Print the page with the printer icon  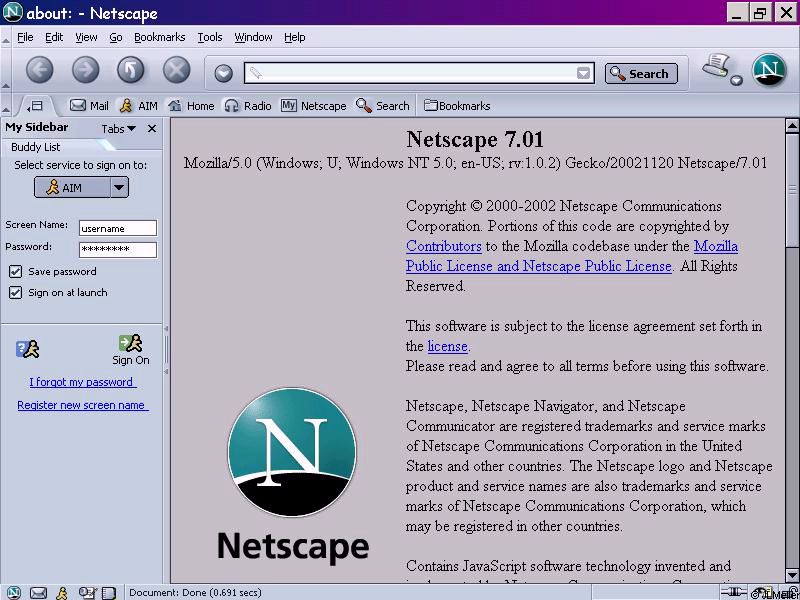point(716,67)
